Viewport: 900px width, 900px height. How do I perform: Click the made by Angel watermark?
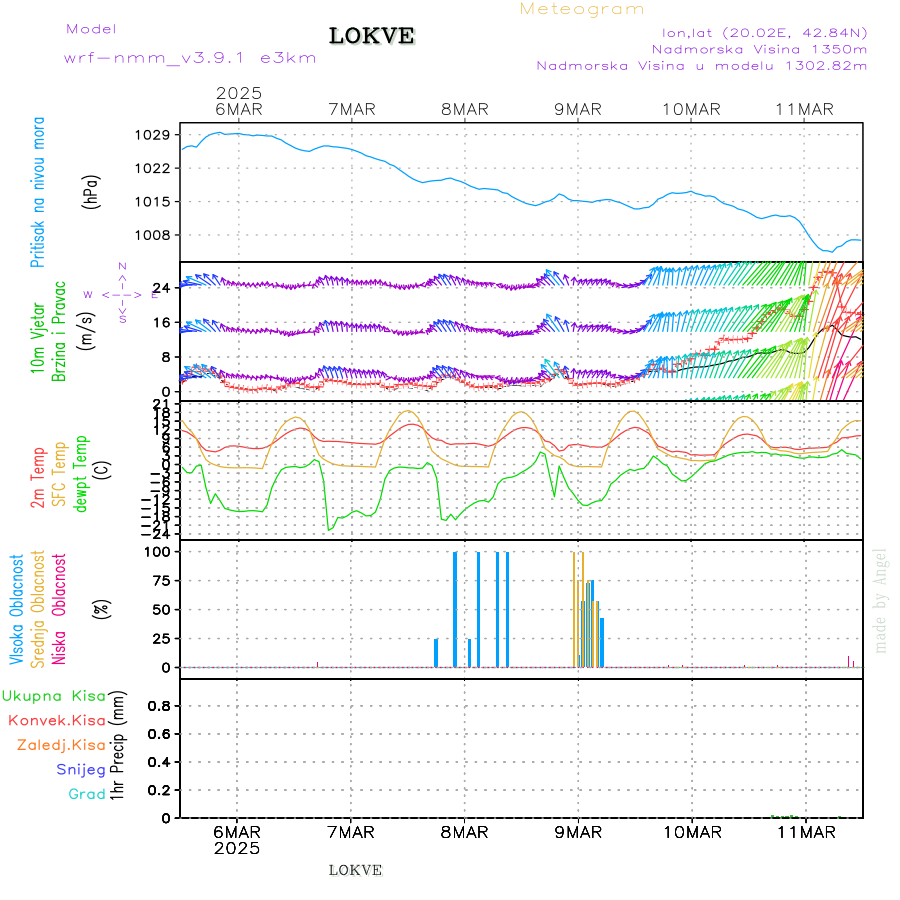(881, 600)
